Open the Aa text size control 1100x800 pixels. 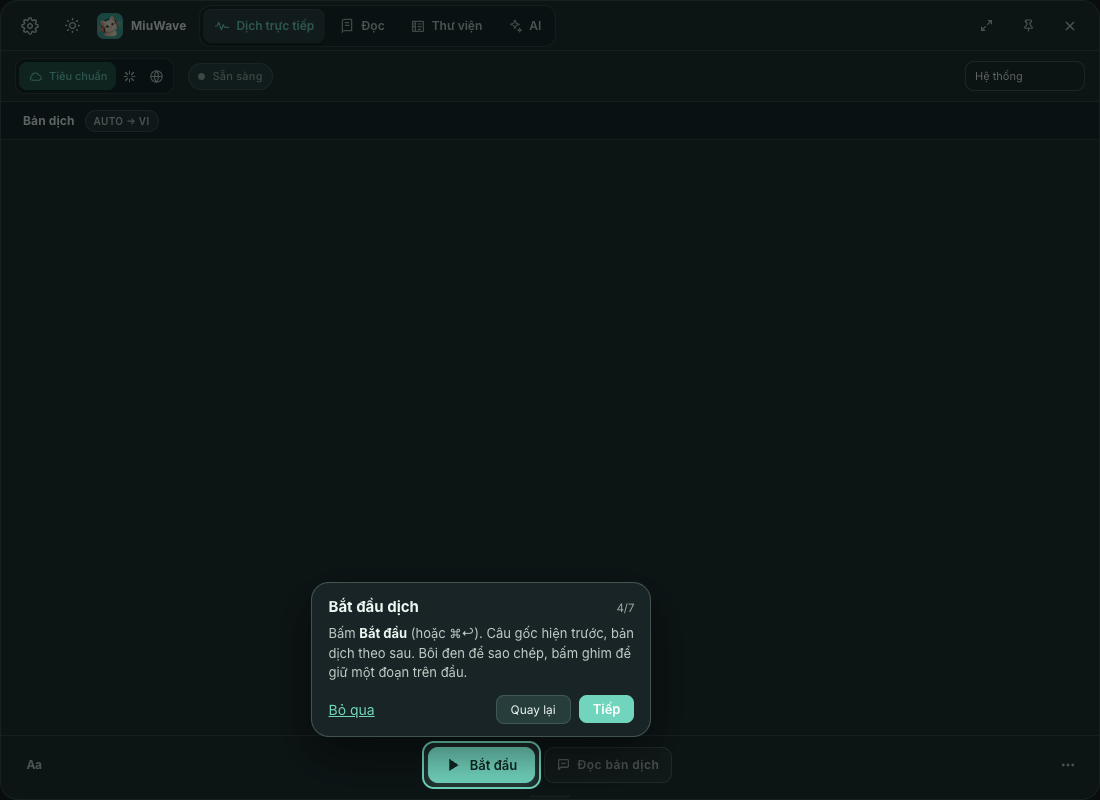[34, 765]
